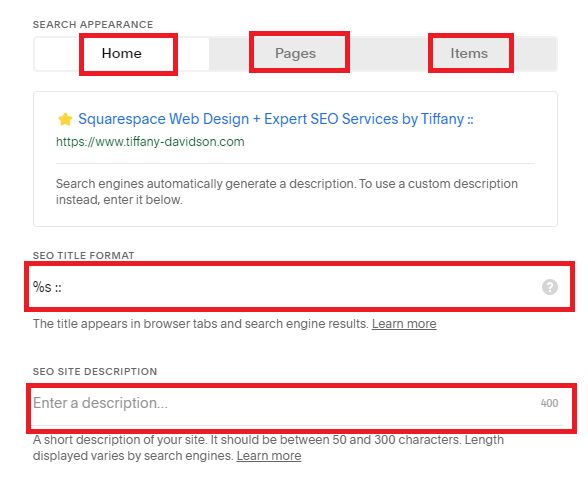This screenshot has width=588, height=489.
Task: Click the yellow star icon in preview
Action: 65,120
